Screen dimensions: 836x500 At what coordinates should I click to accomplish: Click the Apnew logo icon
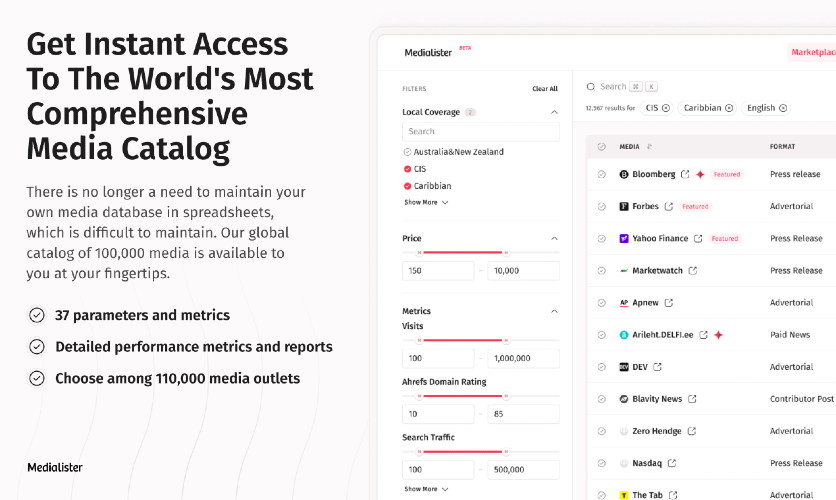[x=624, y=303]
